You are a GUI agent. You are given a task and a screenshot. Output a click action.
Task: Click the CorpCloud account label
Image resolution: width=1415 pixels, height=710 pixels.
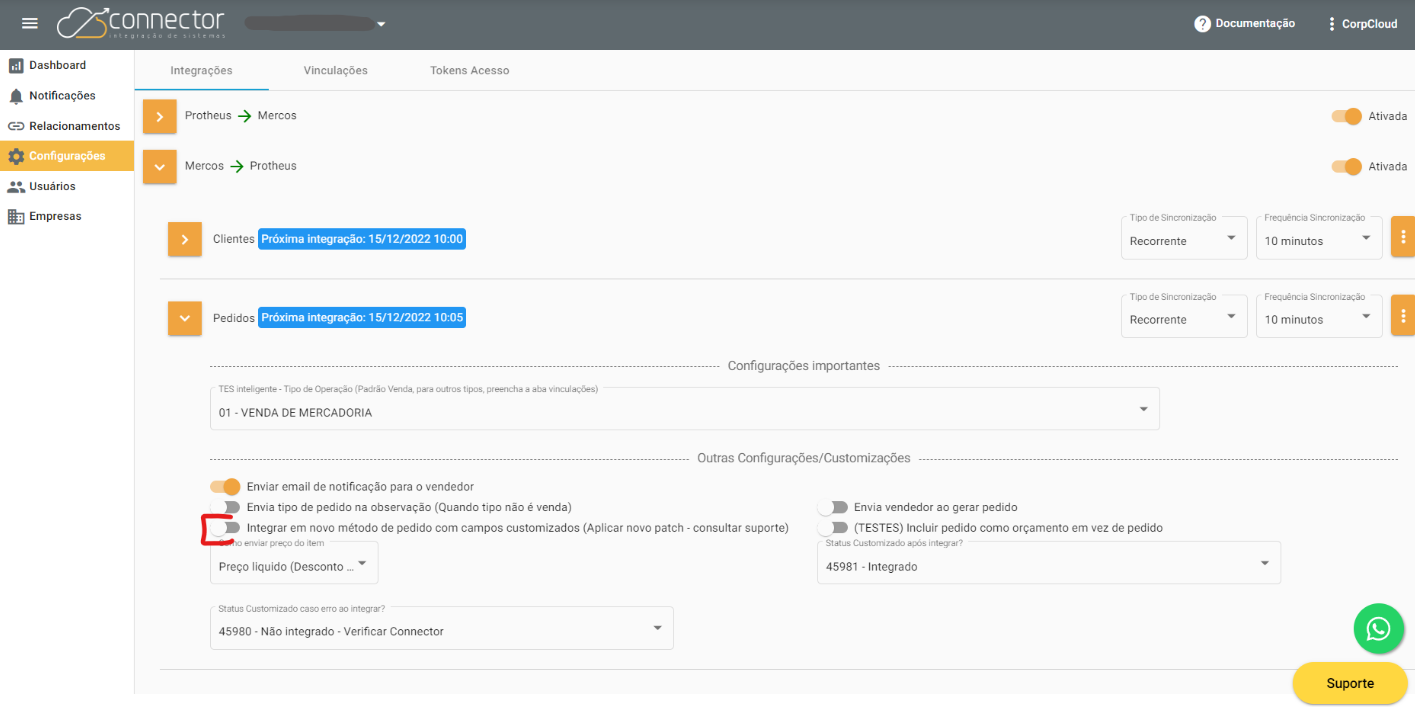click(1370, 24)
